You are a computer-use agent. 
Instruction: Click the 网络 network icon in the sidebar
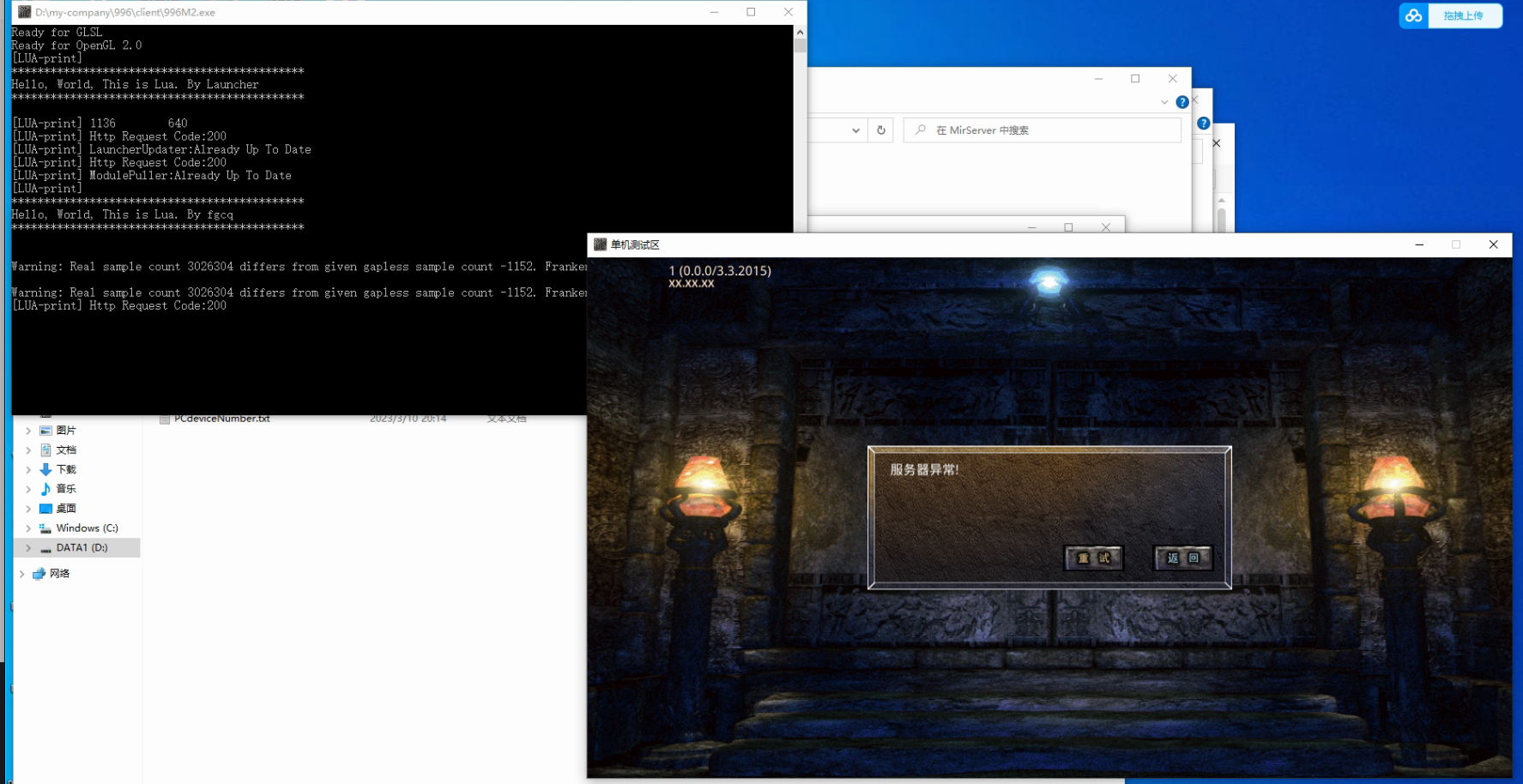pyautogui.click(x=39, y=574)
